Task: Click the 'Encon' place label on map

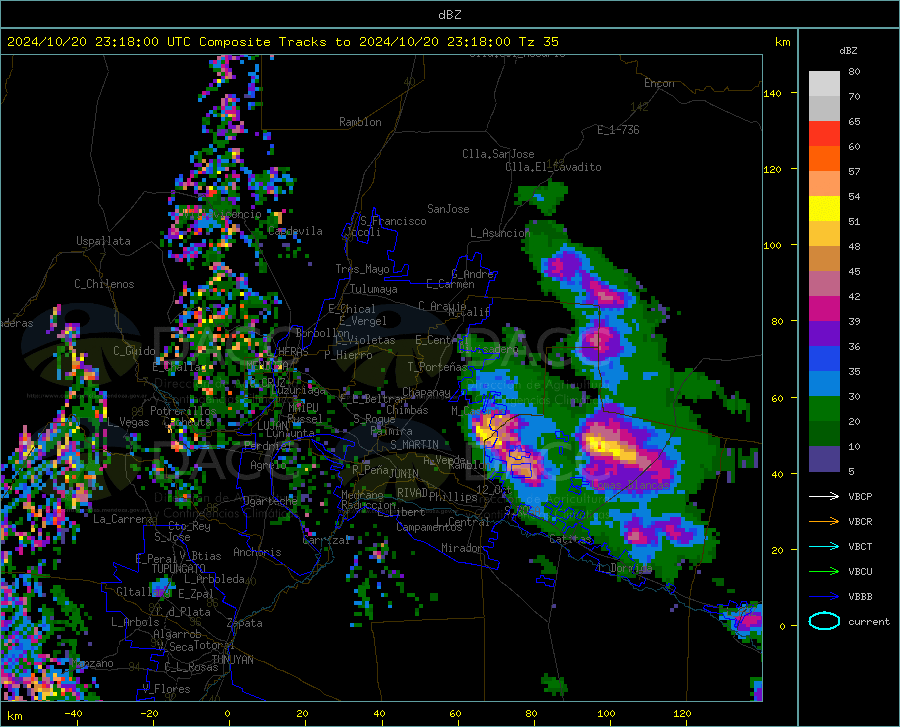Action: point(659,83)
